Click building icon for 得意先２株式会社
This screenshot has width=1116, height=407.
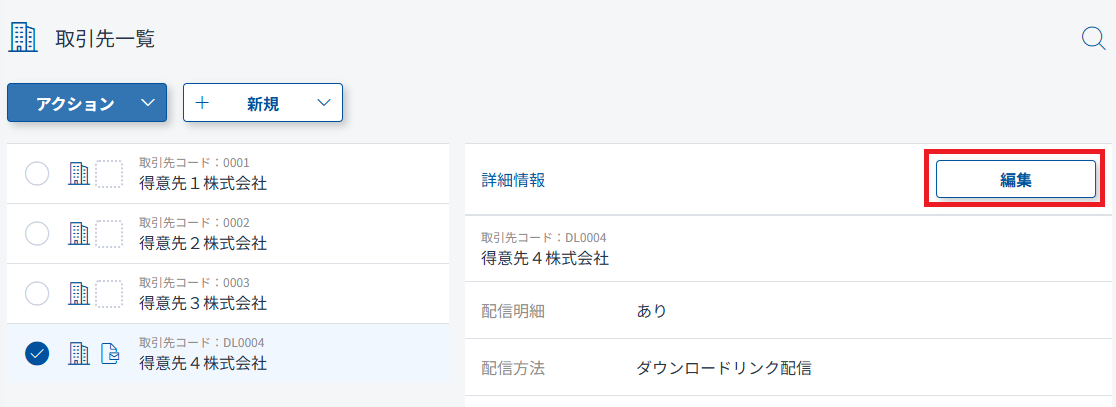coord(78,234)
